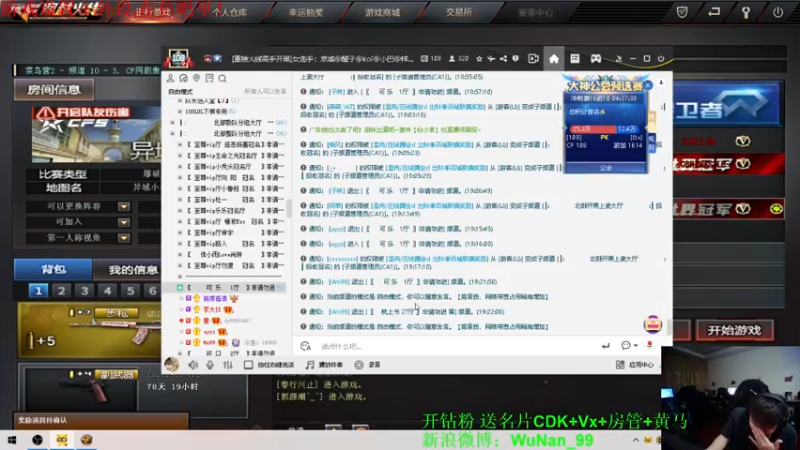800x450 pixels.
Task: Close the 大神公会预选赛 popup
Action: pyautogui.click(x=648, y=85)
